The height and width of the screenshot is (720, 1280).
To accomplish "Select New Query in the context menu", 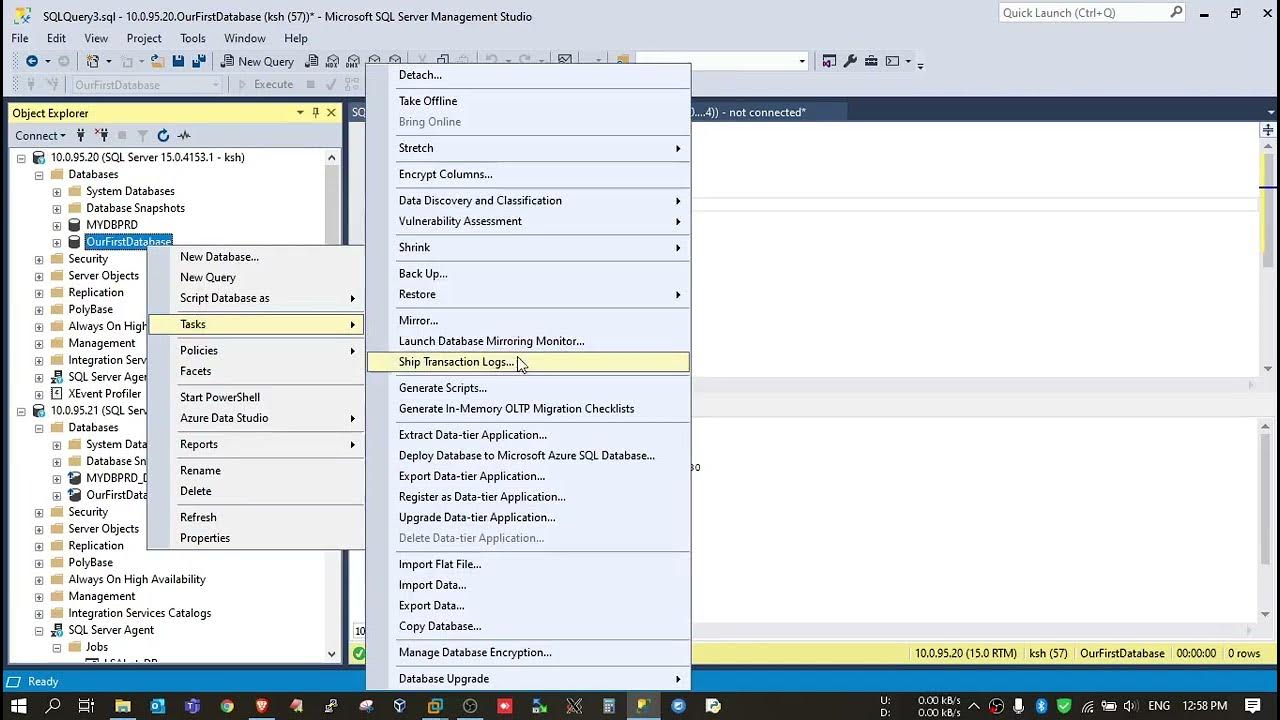I will tap(256, 277).
